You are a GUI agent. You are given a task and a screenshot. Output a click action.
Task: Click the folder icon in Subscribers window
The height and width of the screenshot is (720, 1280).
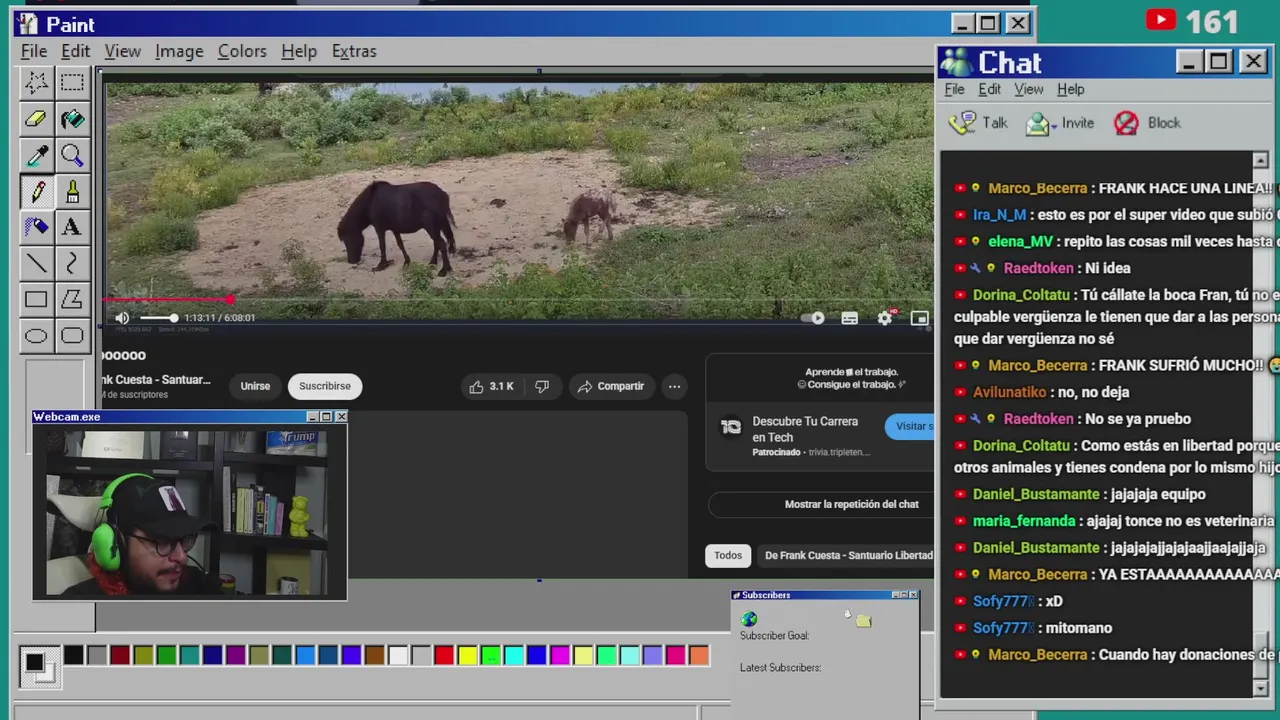864,621
